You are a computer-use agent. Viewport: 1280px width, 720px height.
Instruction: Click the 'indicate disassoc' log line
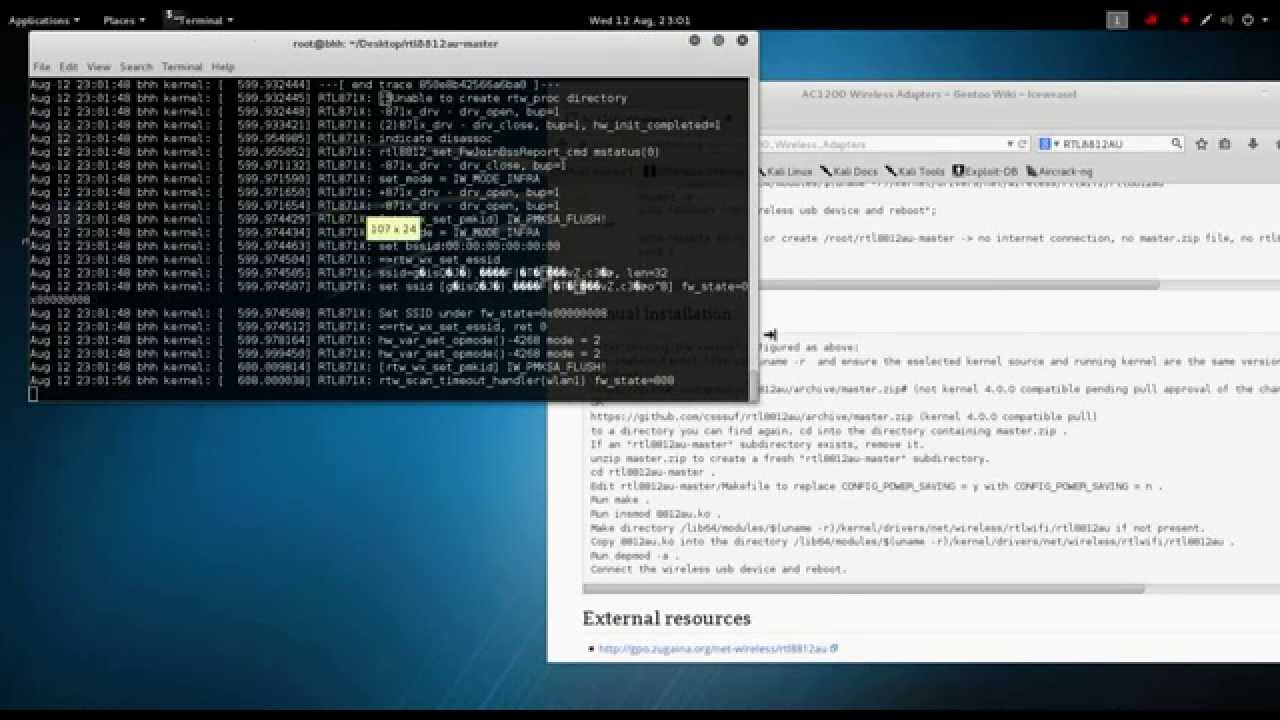pos(261,139)
